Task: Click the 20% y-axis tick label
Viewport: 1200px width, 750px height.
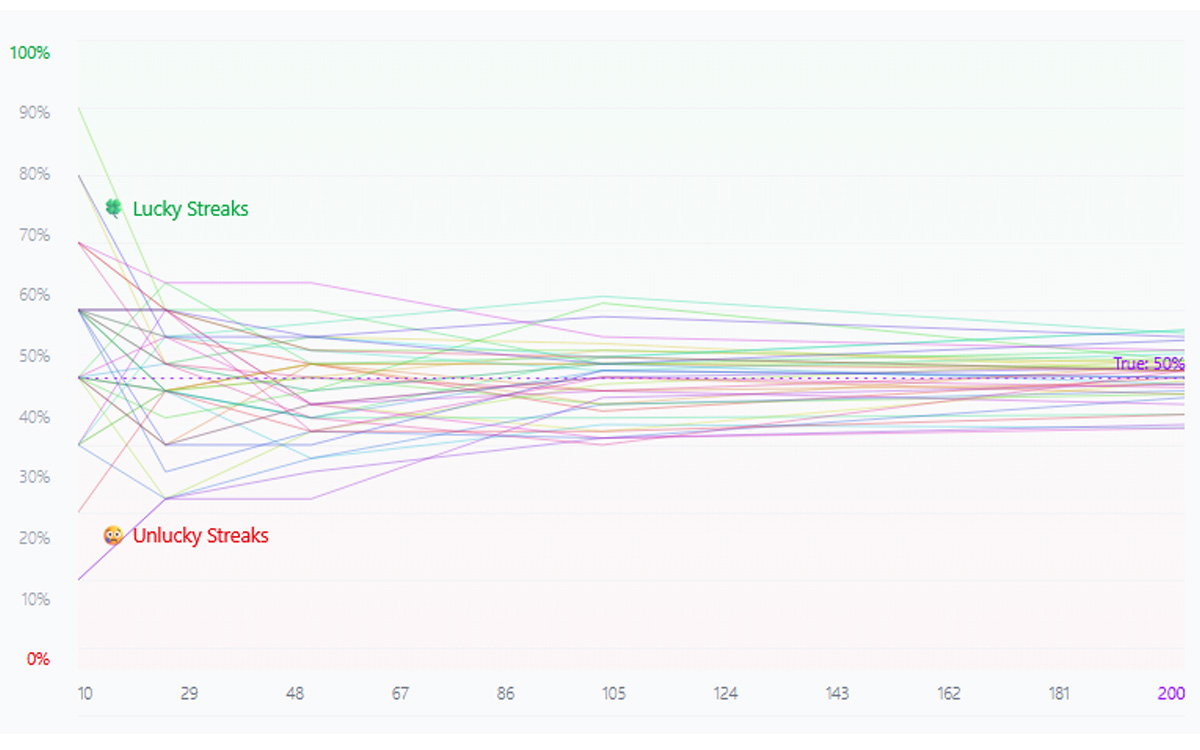Action: pyautogui.click(x=34, y=538)
